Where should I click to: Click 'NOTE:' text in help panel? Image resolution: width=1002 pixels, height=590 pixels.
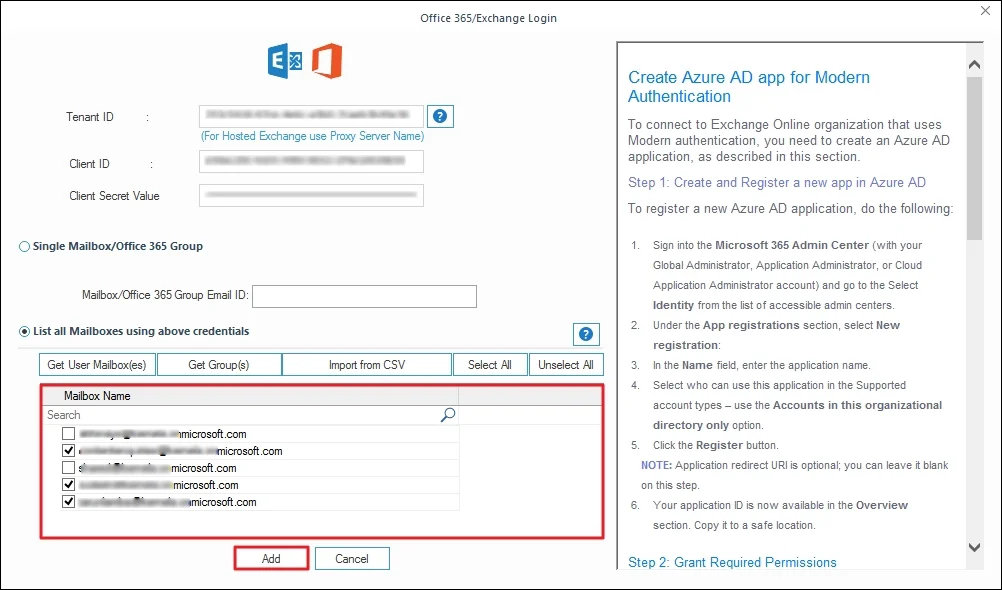click(x=656, y=465)
